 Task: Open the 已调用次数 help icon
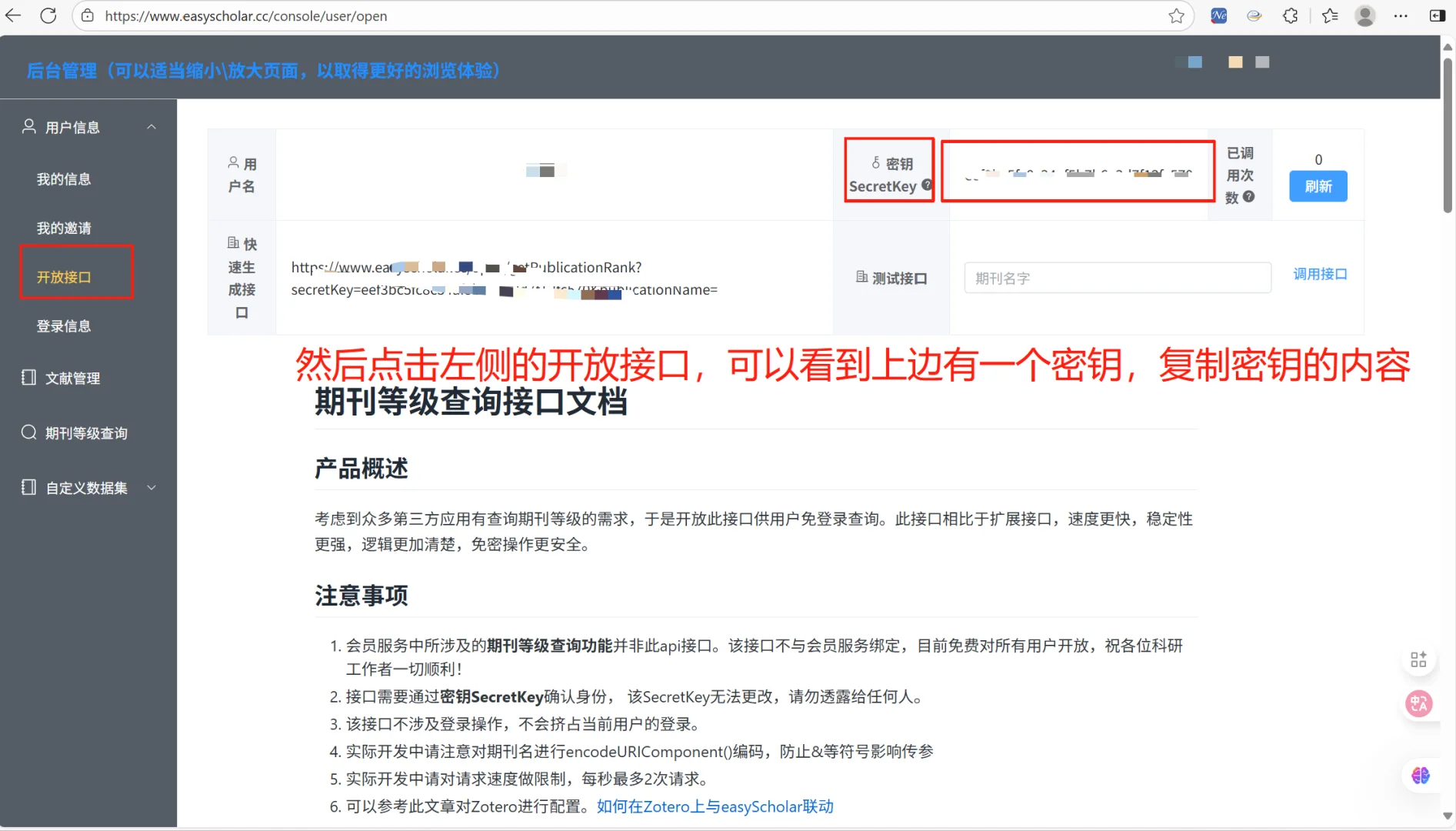coord(1248,196)
